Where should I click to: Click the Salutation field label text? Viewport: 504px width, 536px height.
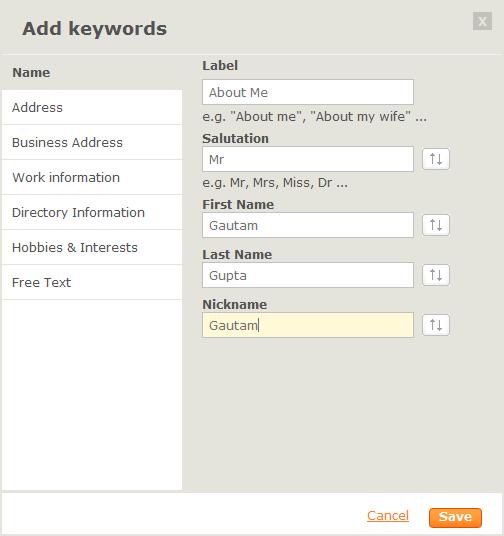click(235, 138)
